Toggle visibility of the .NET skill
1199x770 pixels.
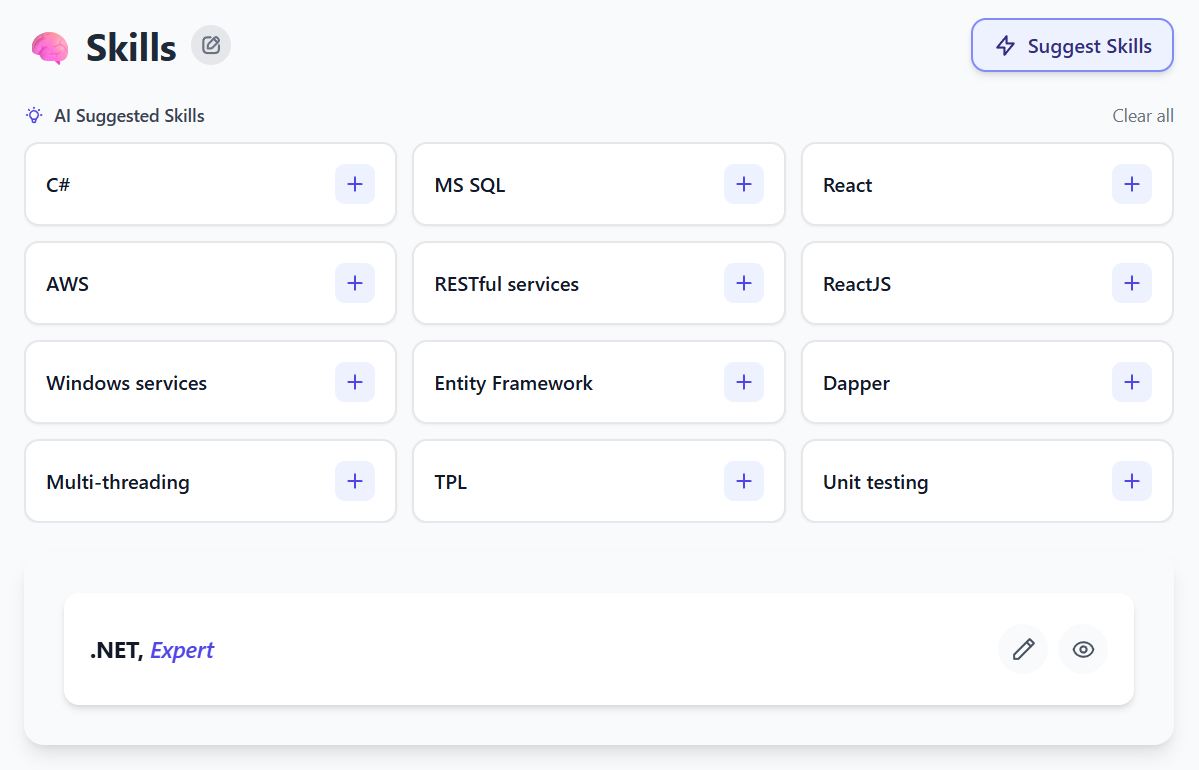coord(1083,649)
